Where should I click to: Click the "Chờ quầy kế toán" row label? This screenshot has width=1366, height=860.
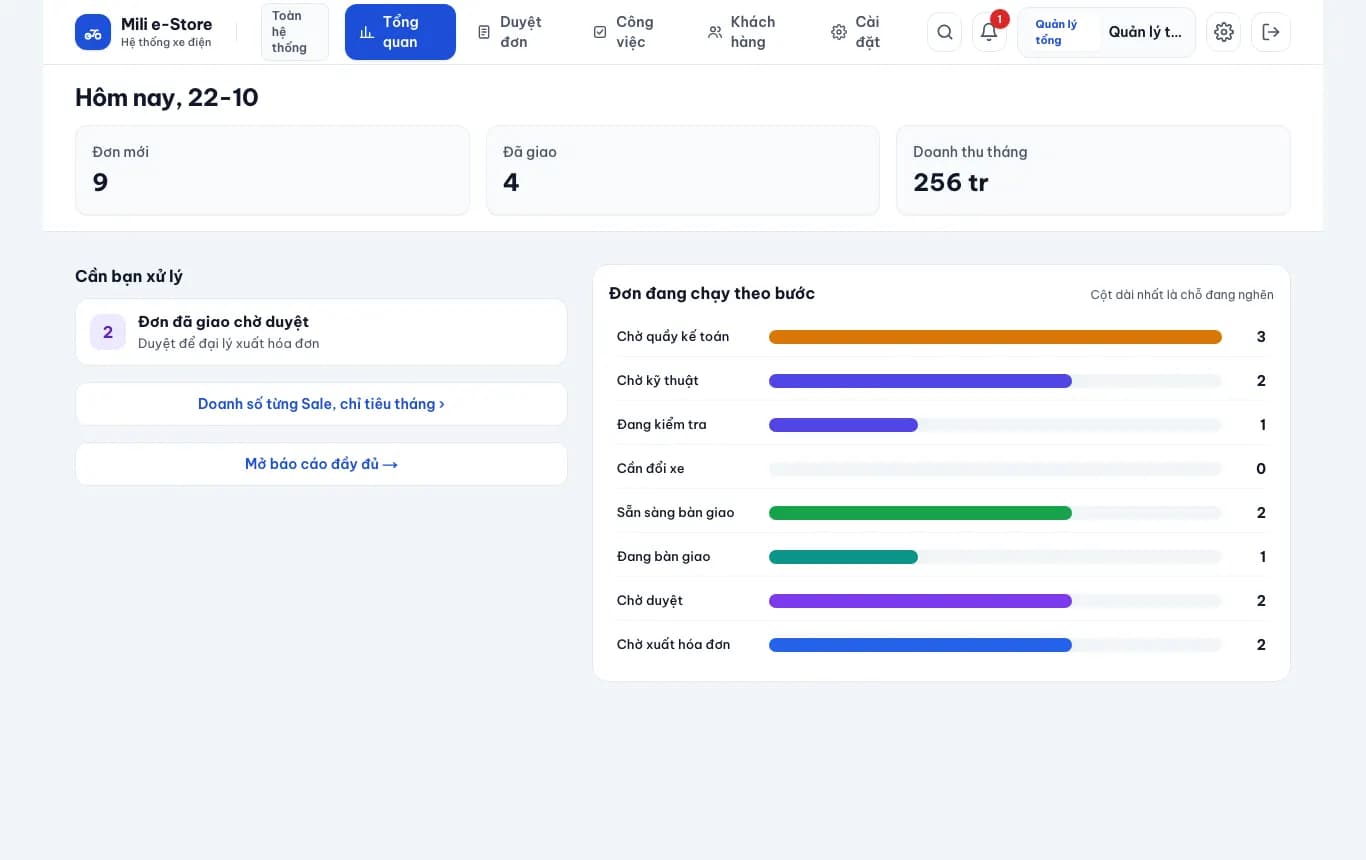tap(673, 336)
